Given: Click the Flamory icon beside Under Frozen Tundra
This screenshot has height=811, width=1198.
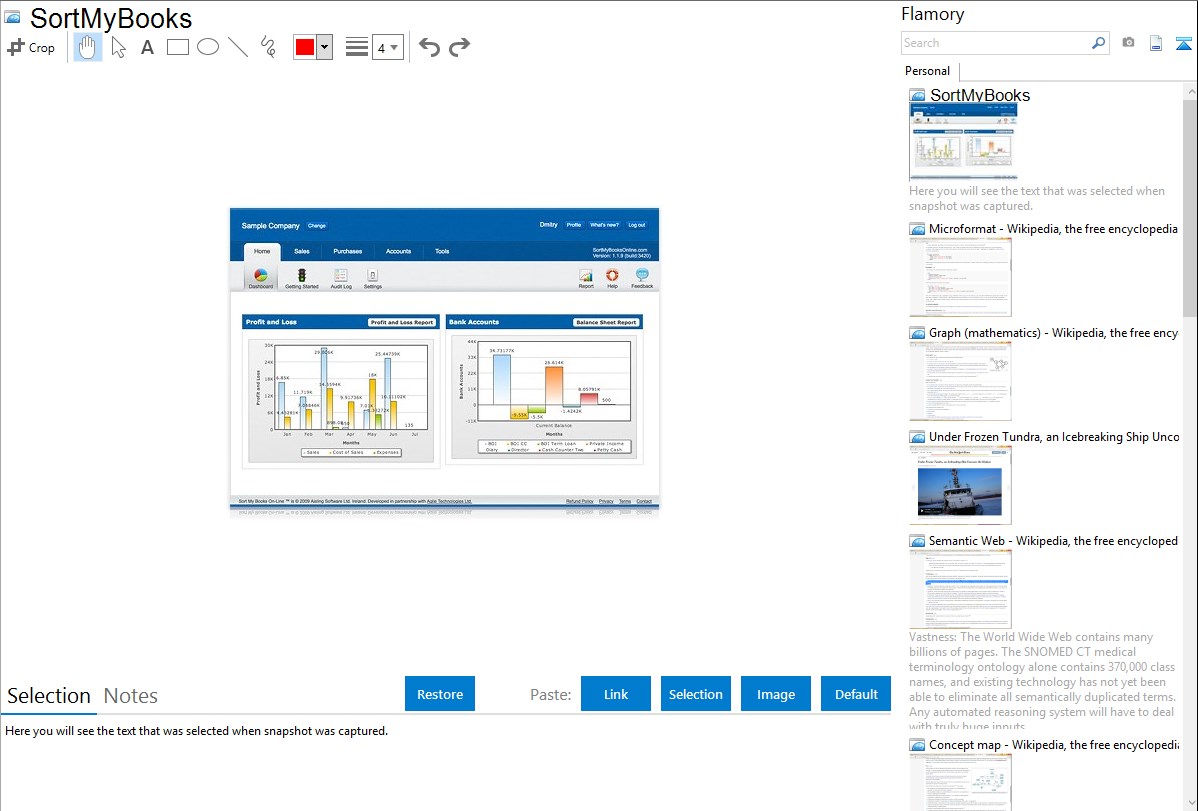Looking at the screenshot, I should 917,436.
